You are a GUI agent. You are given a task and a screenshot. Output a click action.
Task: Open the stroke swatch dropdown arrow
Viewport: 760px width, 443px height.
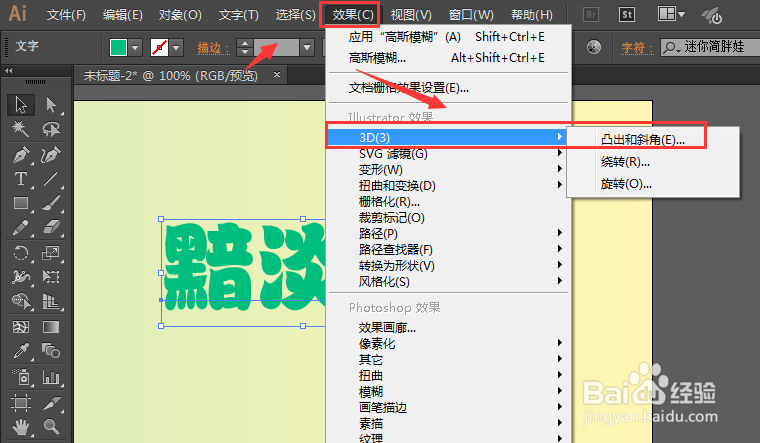point(176,47)
